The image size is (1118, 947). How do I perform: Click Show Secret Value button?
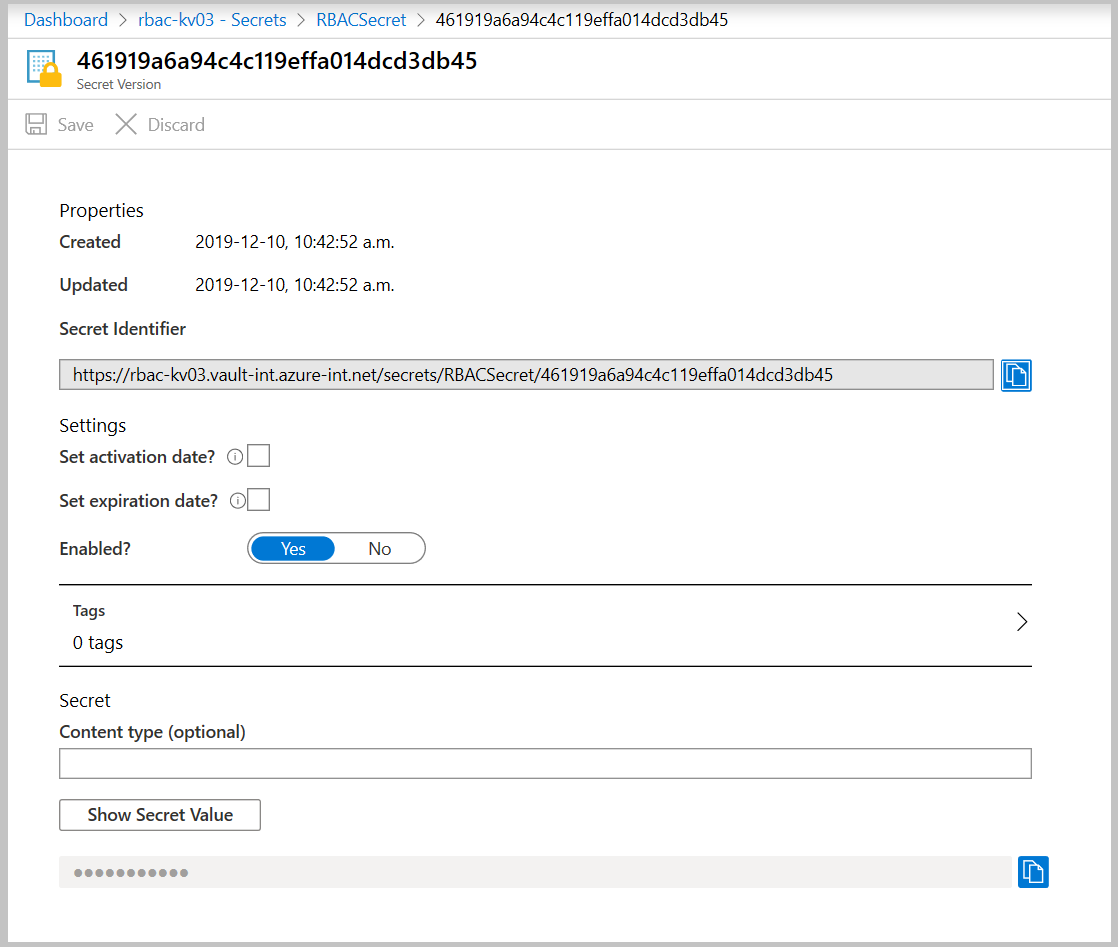160,815
